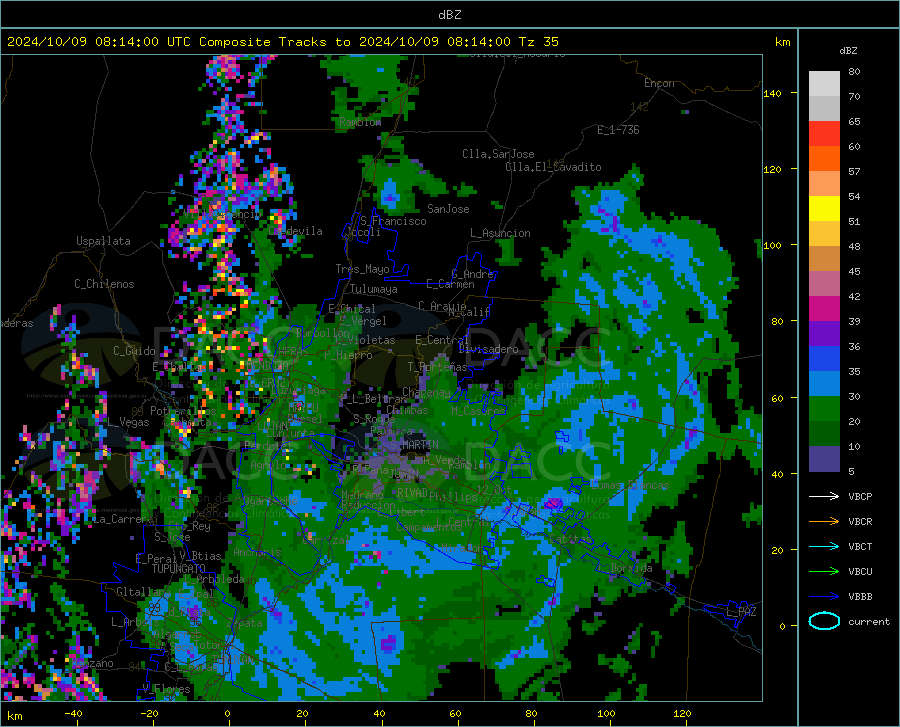This screenshot has height=727, width=900.
Task: Click the 'E_1-736' map label
Action: [618, 130]
